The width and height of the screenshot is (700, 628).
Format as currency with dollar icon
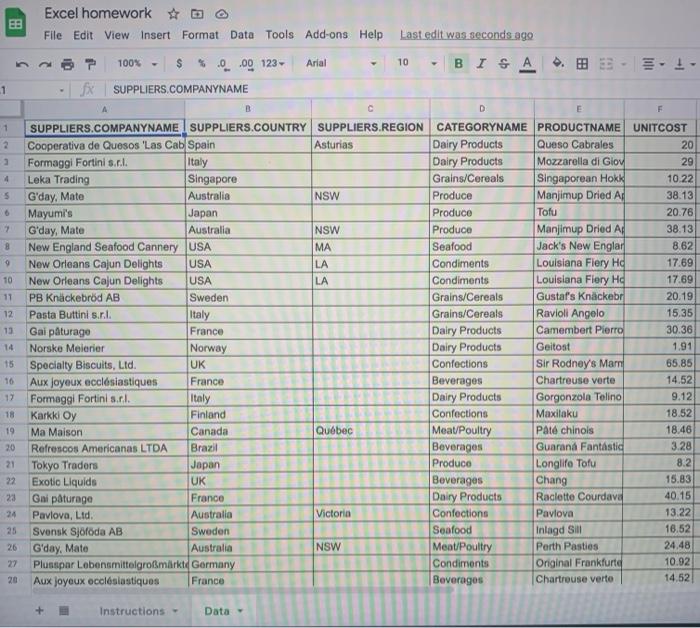pyautogui.click(x=179, y=63)
